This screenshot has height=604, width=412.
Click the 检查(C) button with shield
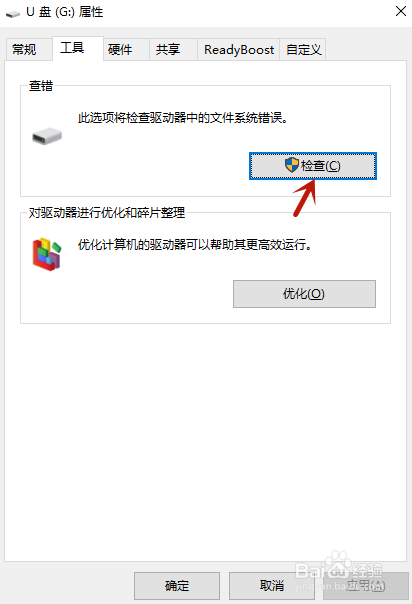(x=313, y=166)
